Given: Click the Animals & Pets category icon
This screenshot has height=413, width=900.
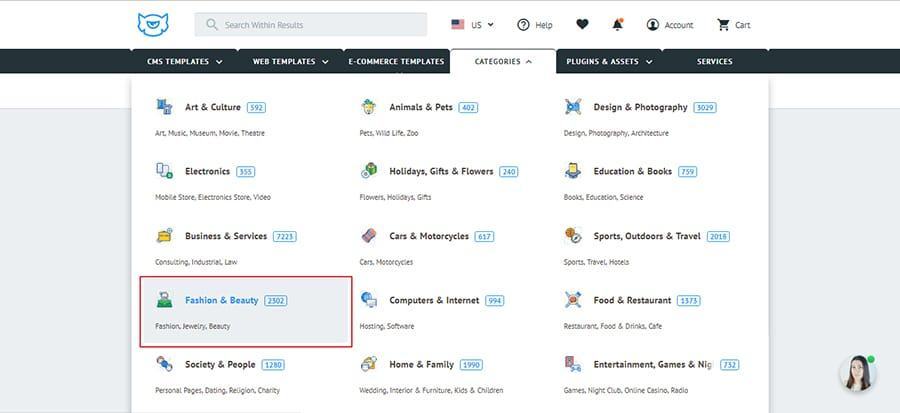Looking at the screenshot, I should (368, 107).
